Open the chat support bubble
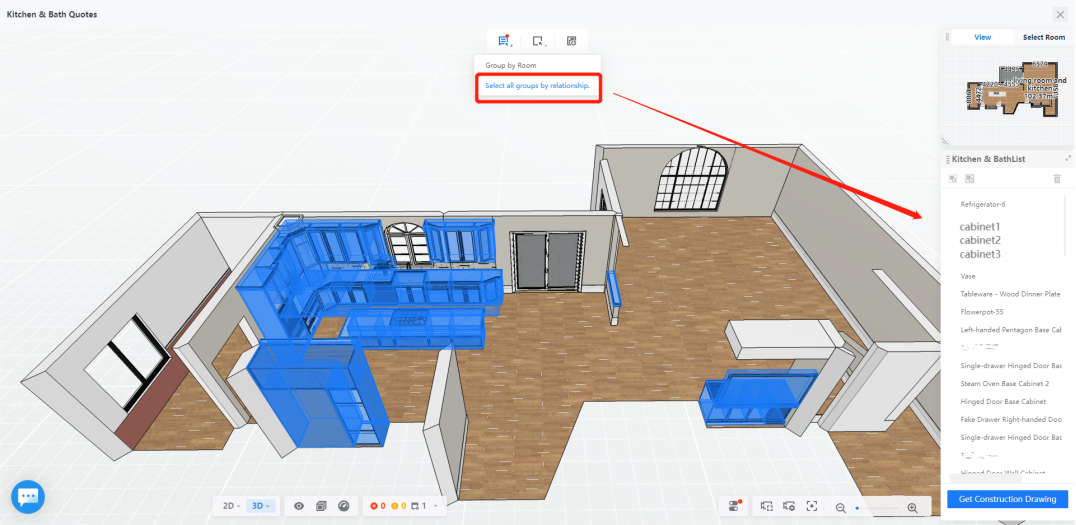Image resolution: width=1076 pixels, height=525 pixels. click(28, 496)
